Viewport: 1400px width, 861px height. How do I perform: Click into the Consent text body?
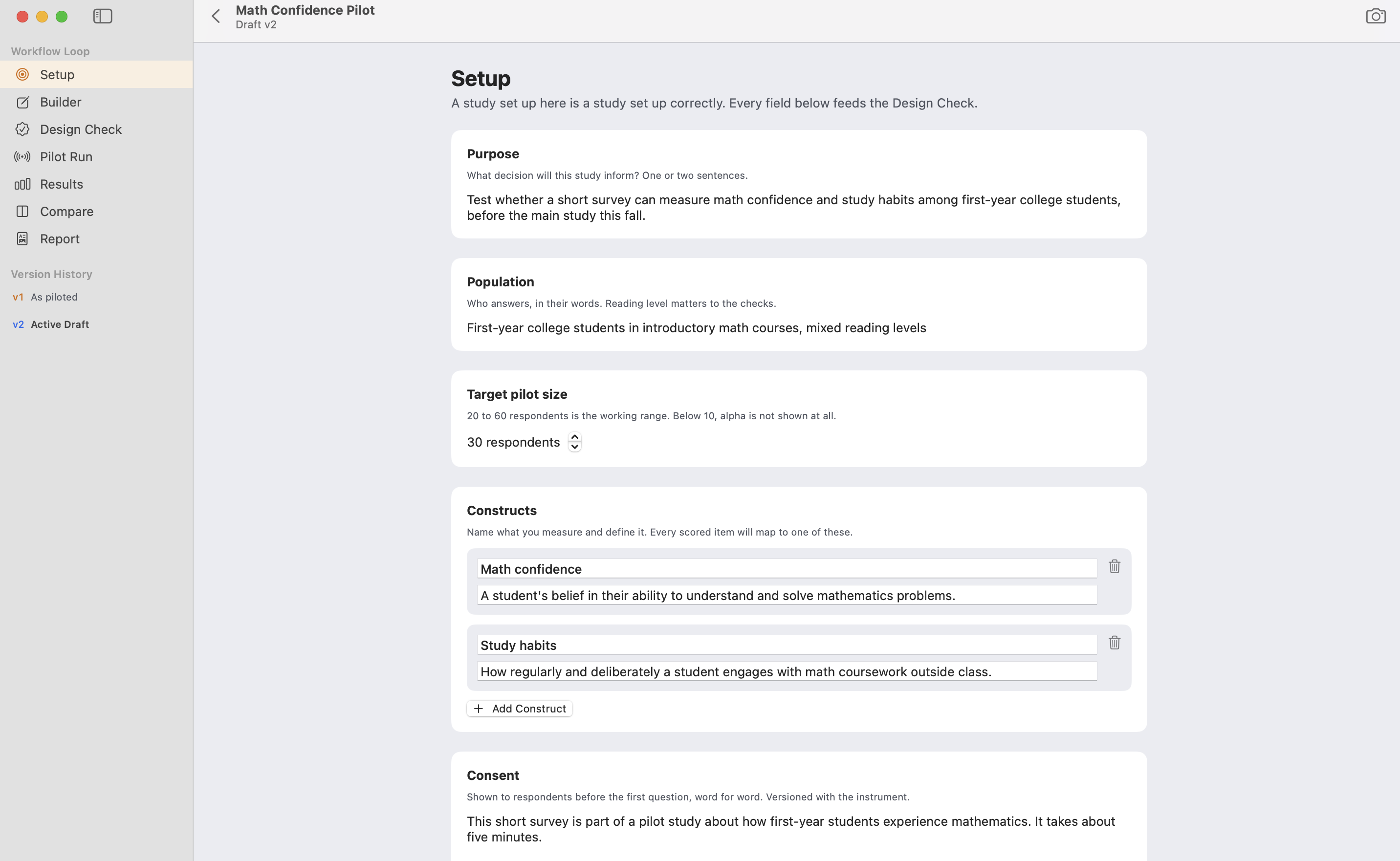coord(791,829)
